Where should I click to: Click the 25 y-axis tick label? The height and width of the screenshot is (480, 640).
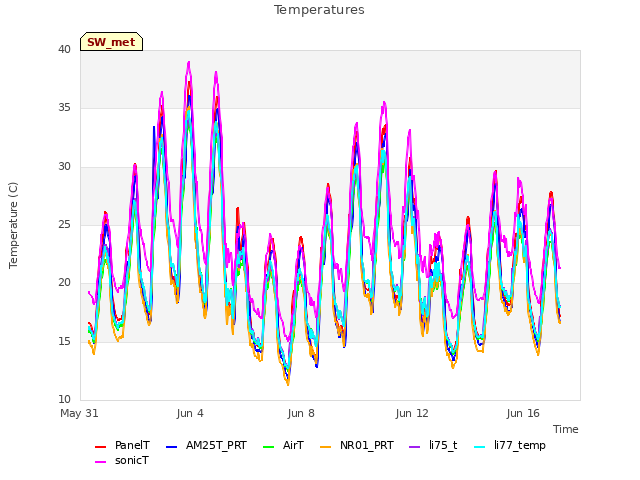(64, 224)
